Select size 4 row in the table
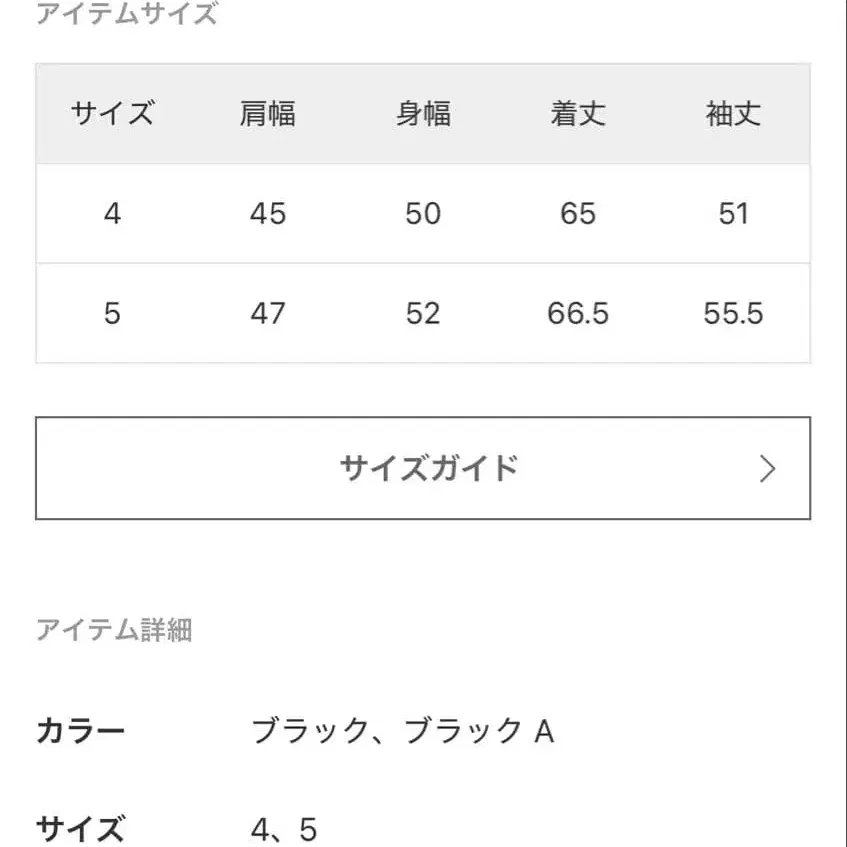Screen dimensions: 847x847 coord(112,213)
